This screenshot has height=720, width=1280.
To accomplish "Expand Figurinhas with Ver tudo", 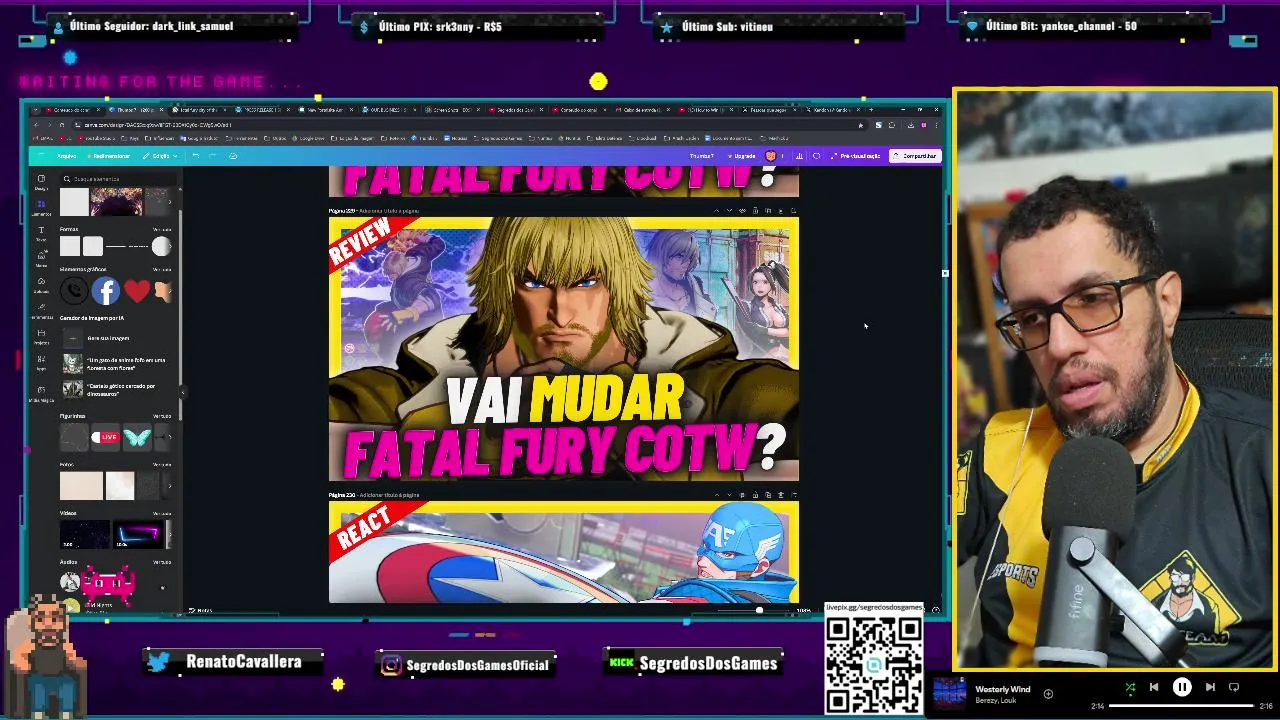I will 162,416.
